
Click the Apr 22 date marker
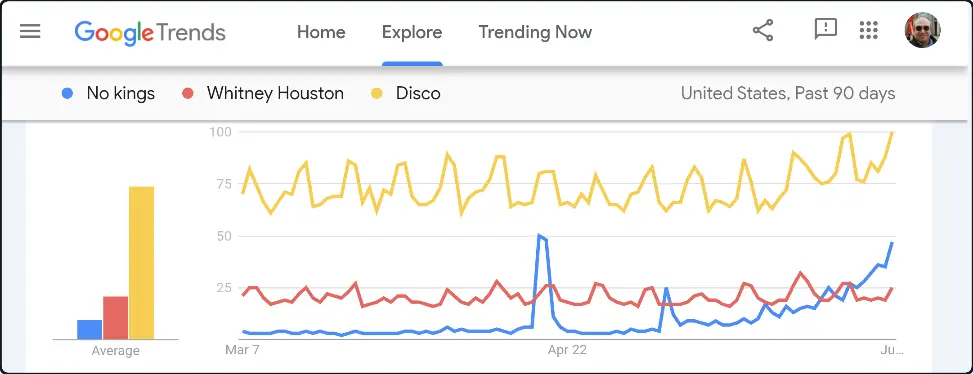[567, 350]
